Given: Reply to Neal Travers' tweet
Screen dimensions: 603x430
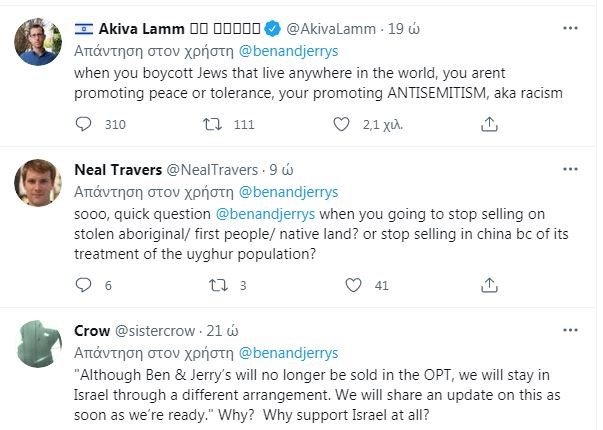Looking at the screenshot, I should coord(84,285).
